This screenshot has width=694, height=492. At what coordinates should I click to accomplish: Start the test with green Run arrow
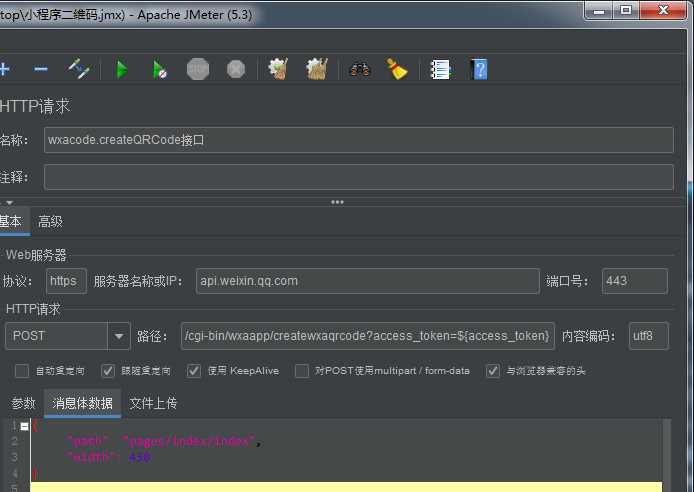121,69
